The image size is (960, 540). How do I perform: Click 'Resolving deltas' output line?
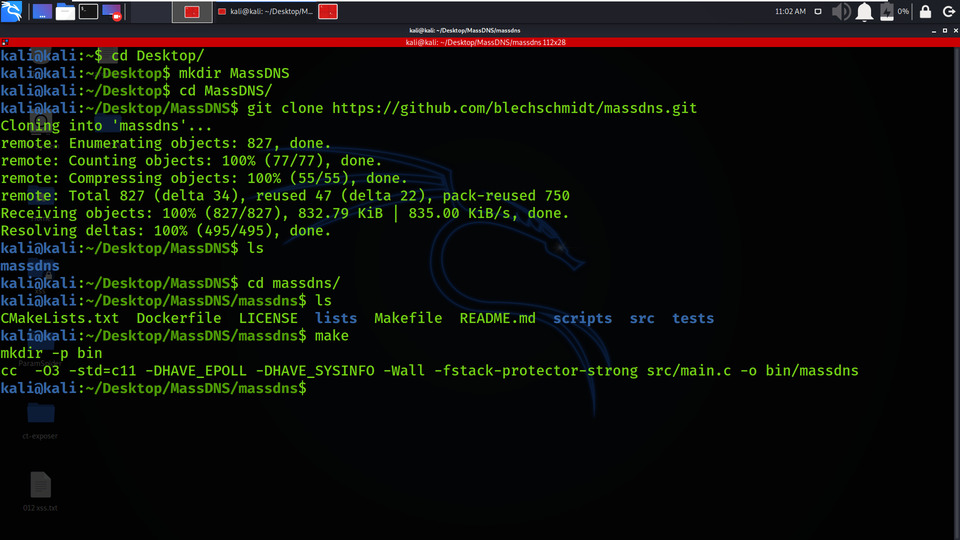pos(166,231)
